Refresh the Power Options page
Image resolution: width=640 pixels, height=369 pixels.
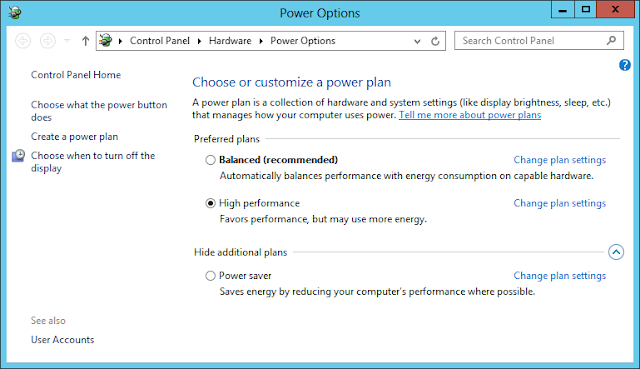(435, 41)
